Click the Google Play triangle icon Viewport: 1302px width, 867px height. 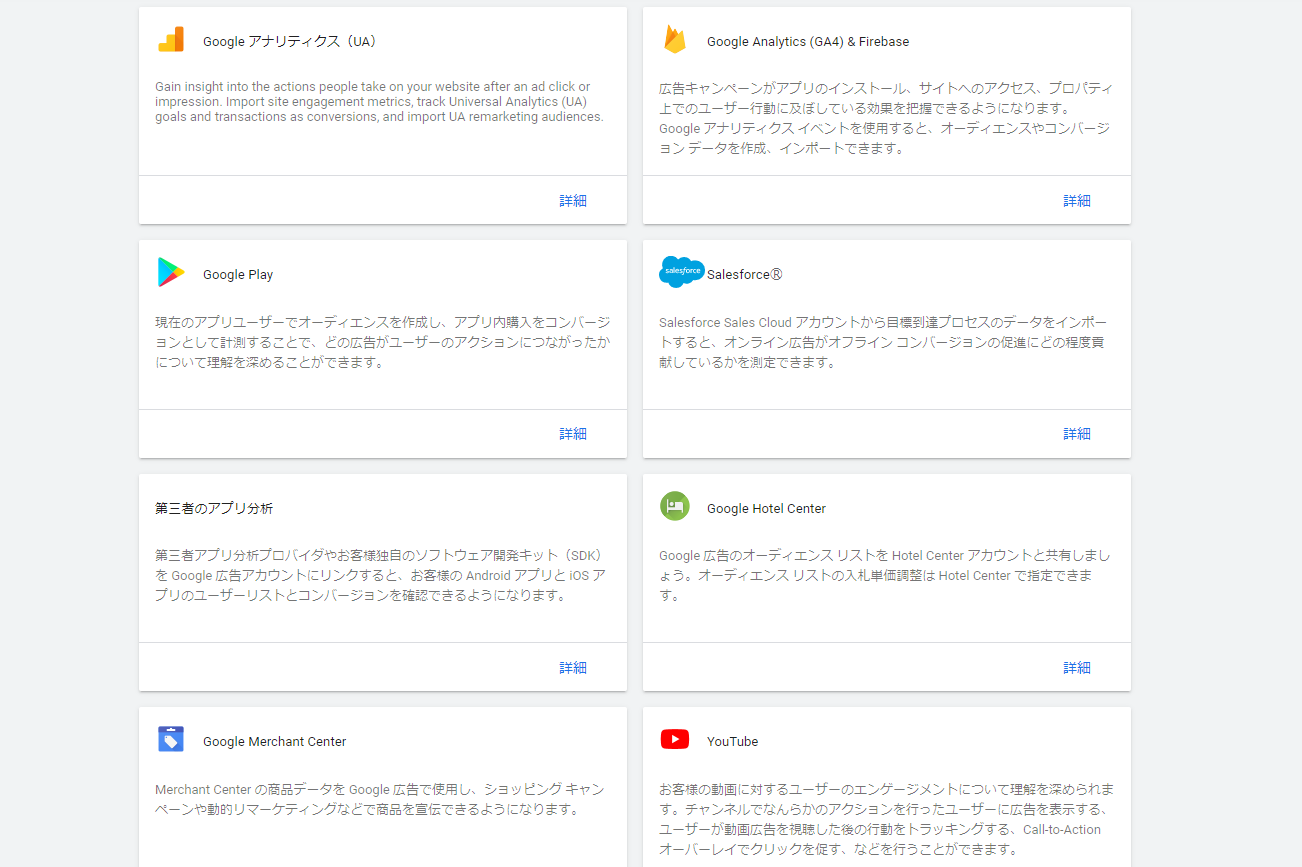pyautogui.click(x=171, y=273)
